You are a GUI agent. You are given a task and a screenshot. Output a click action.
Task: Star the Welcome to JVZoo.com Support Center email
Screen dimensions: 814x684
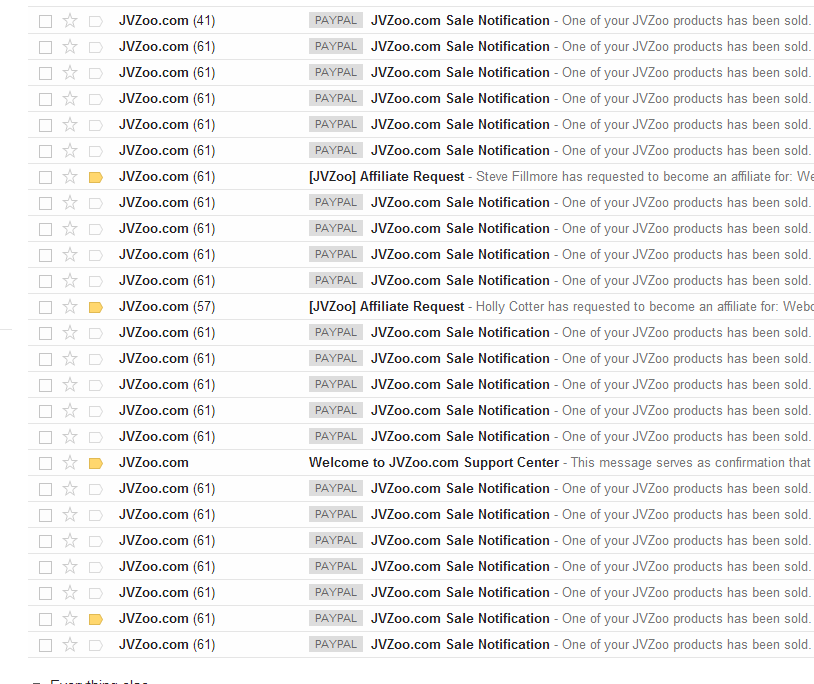pos(70,463)
